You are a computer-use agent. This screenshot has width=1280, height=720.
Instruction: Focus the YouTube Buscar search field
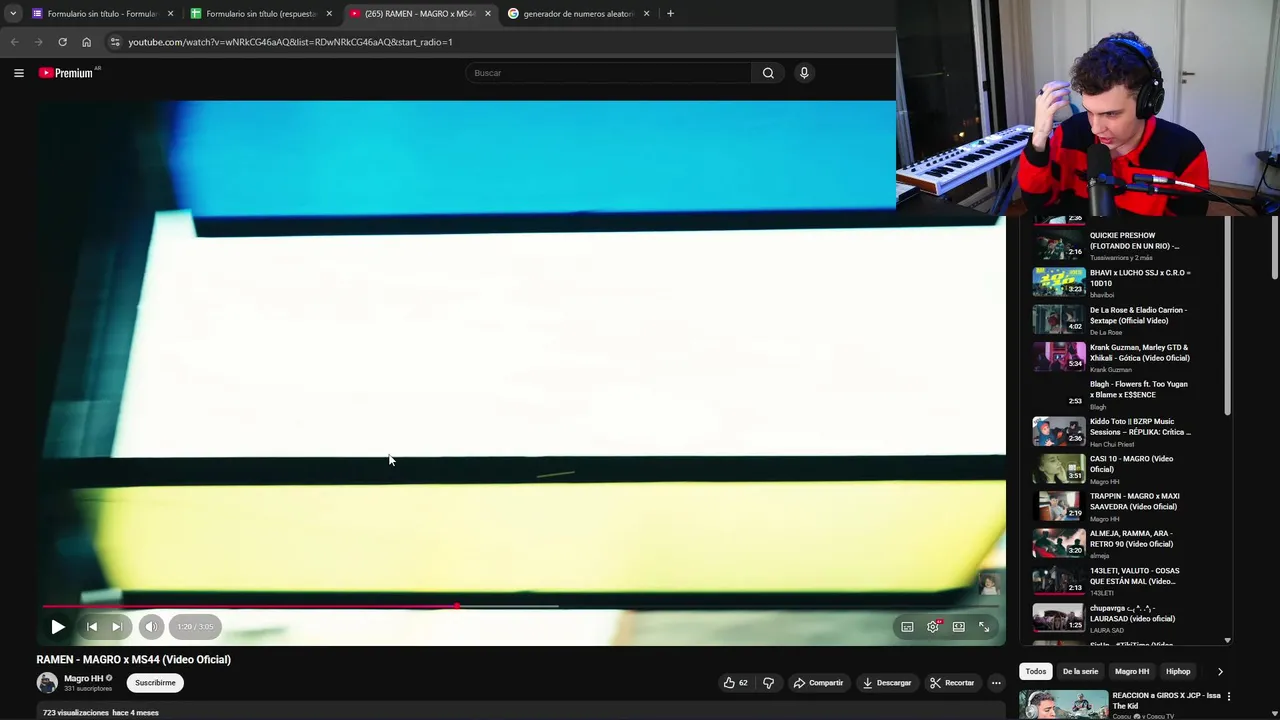coord(608,73)
